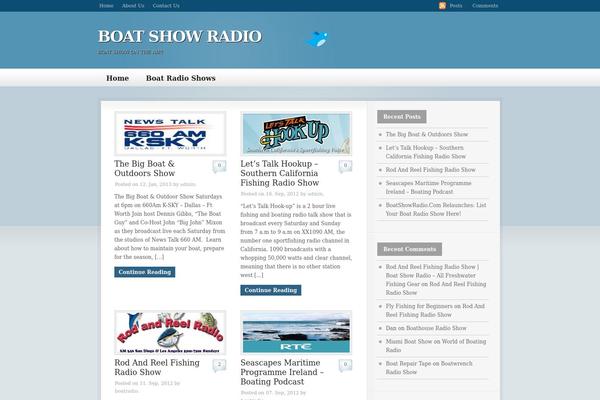The image size is (600, 400).
Task: Click the orange RSS feed icon
Action: [x=442, y=5]
